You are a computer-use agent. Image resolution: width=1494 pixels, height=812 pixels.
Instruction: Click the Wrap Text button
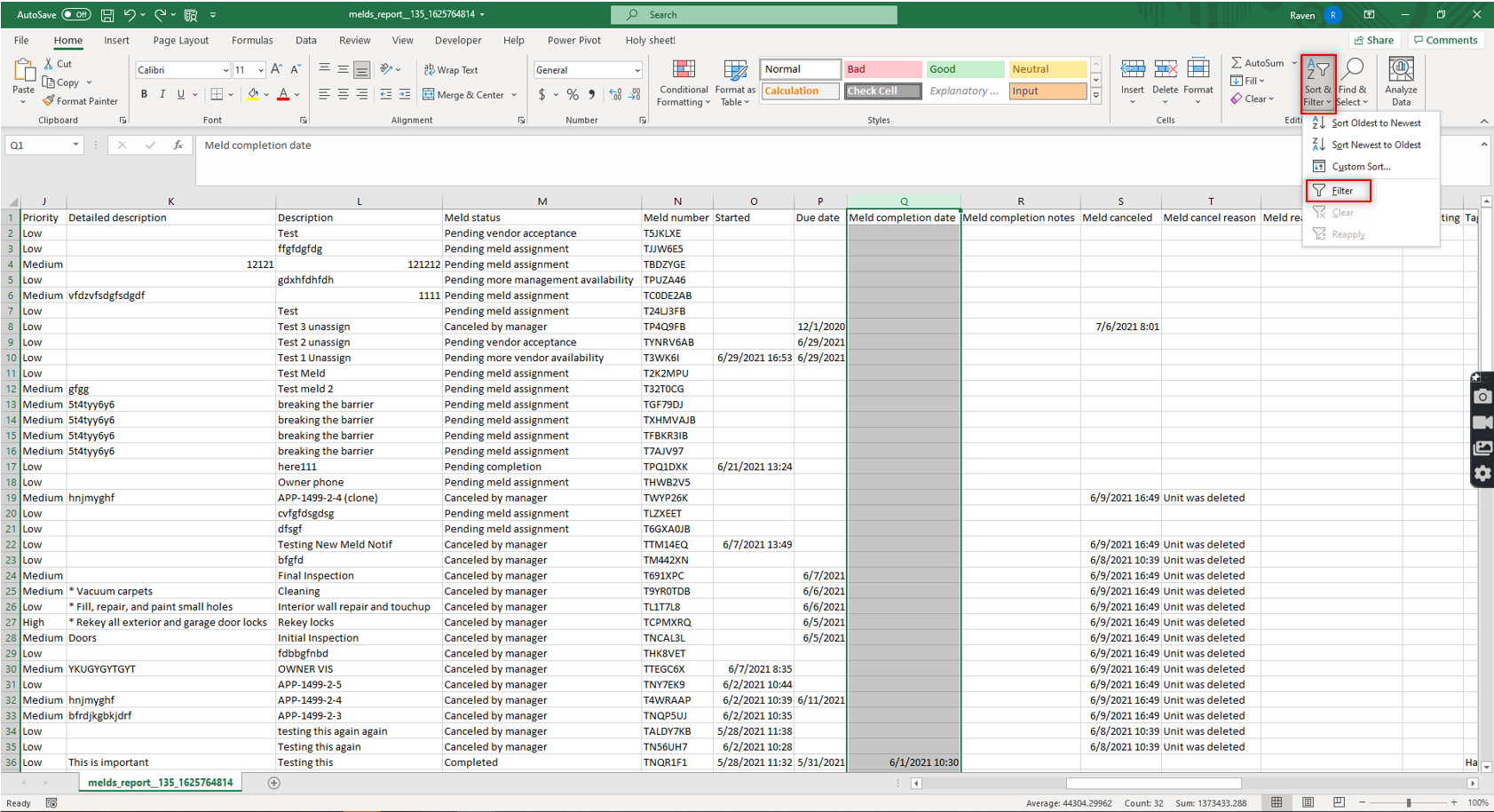pyautogui.click(x=451, y=70)
